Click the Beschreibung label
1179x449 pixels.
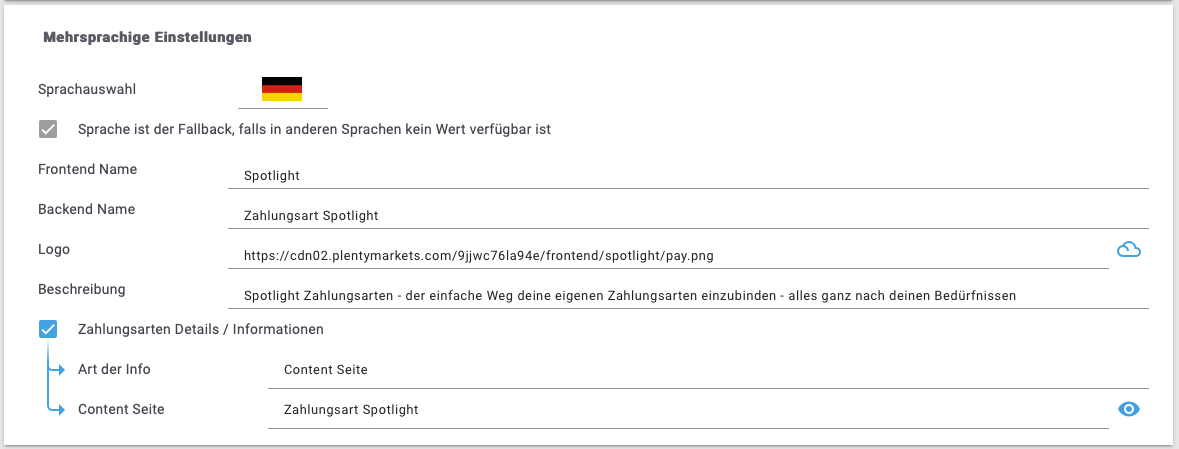(82, 289)
